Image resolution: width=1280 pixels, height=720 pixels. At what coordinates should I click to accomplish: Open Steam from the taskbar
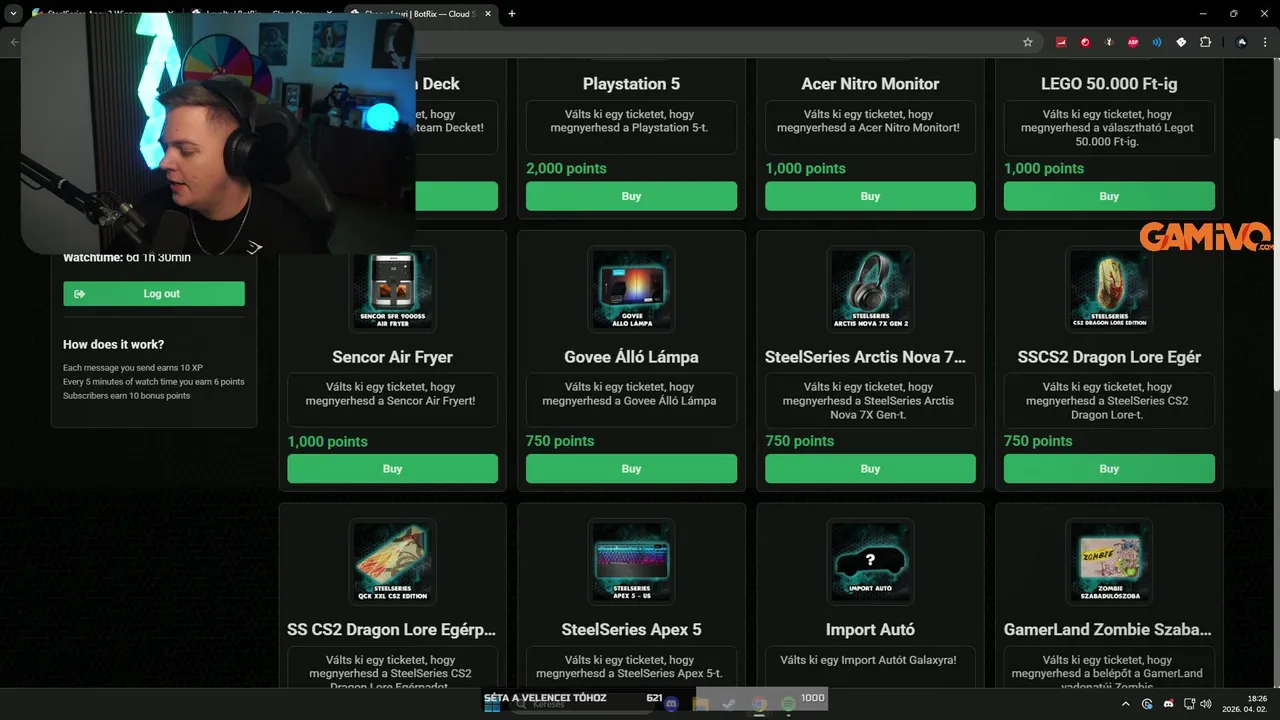tap(729, 704)
